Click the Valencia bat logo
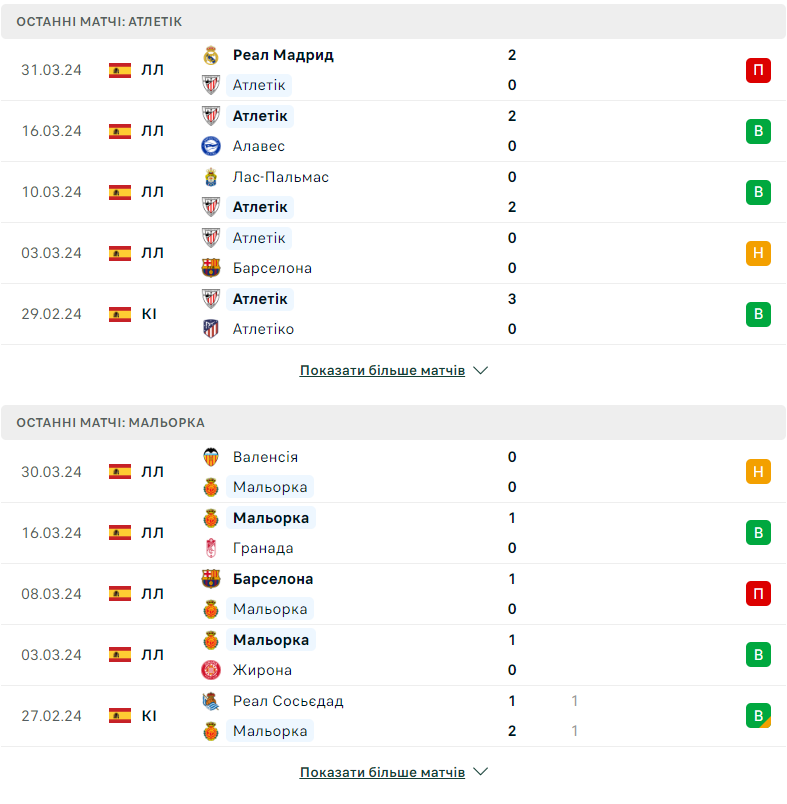 (210, 457)
